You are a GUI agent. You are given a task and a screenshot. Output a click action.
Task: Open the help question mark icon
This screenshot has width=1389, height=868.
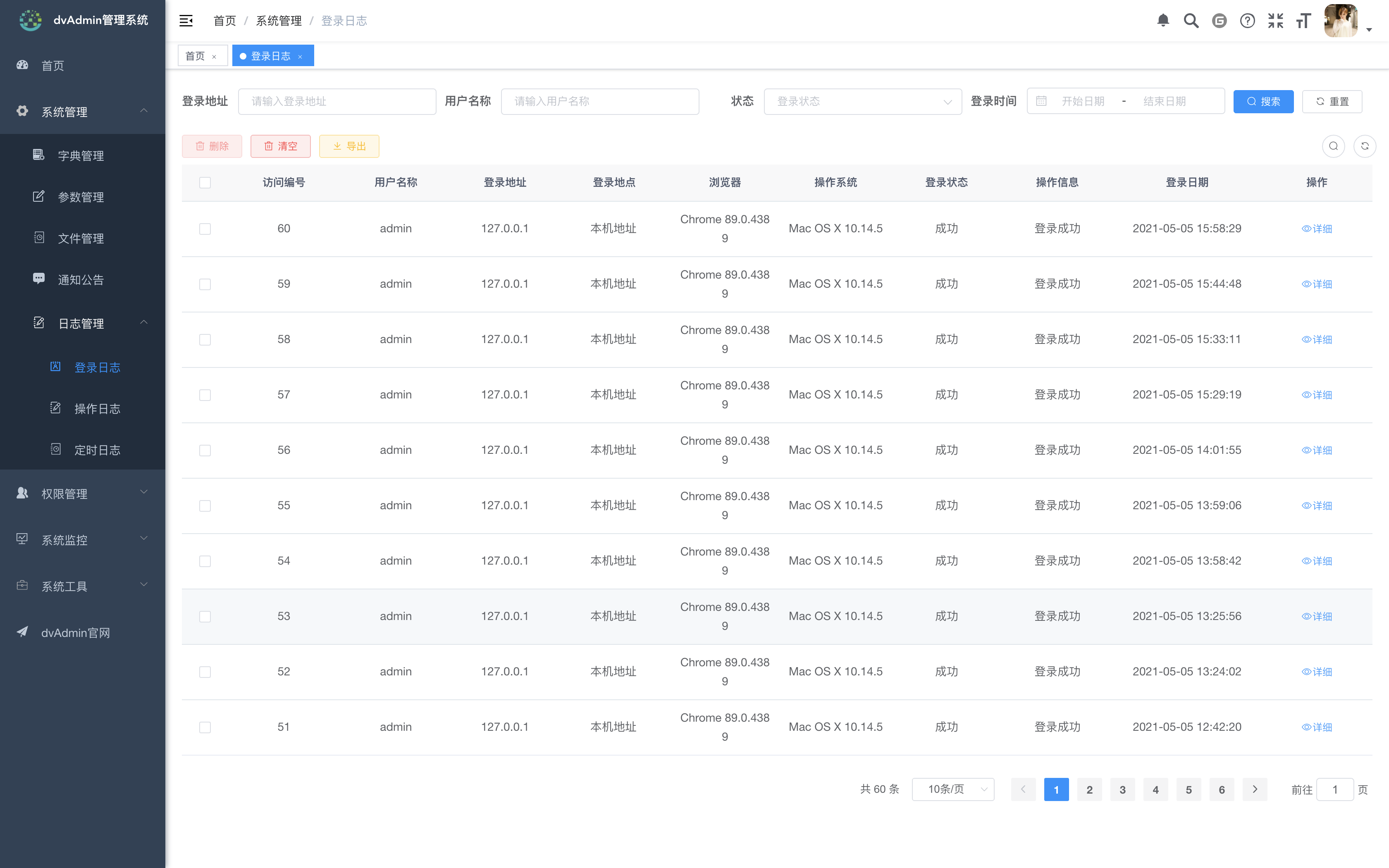pos(1247,20)
